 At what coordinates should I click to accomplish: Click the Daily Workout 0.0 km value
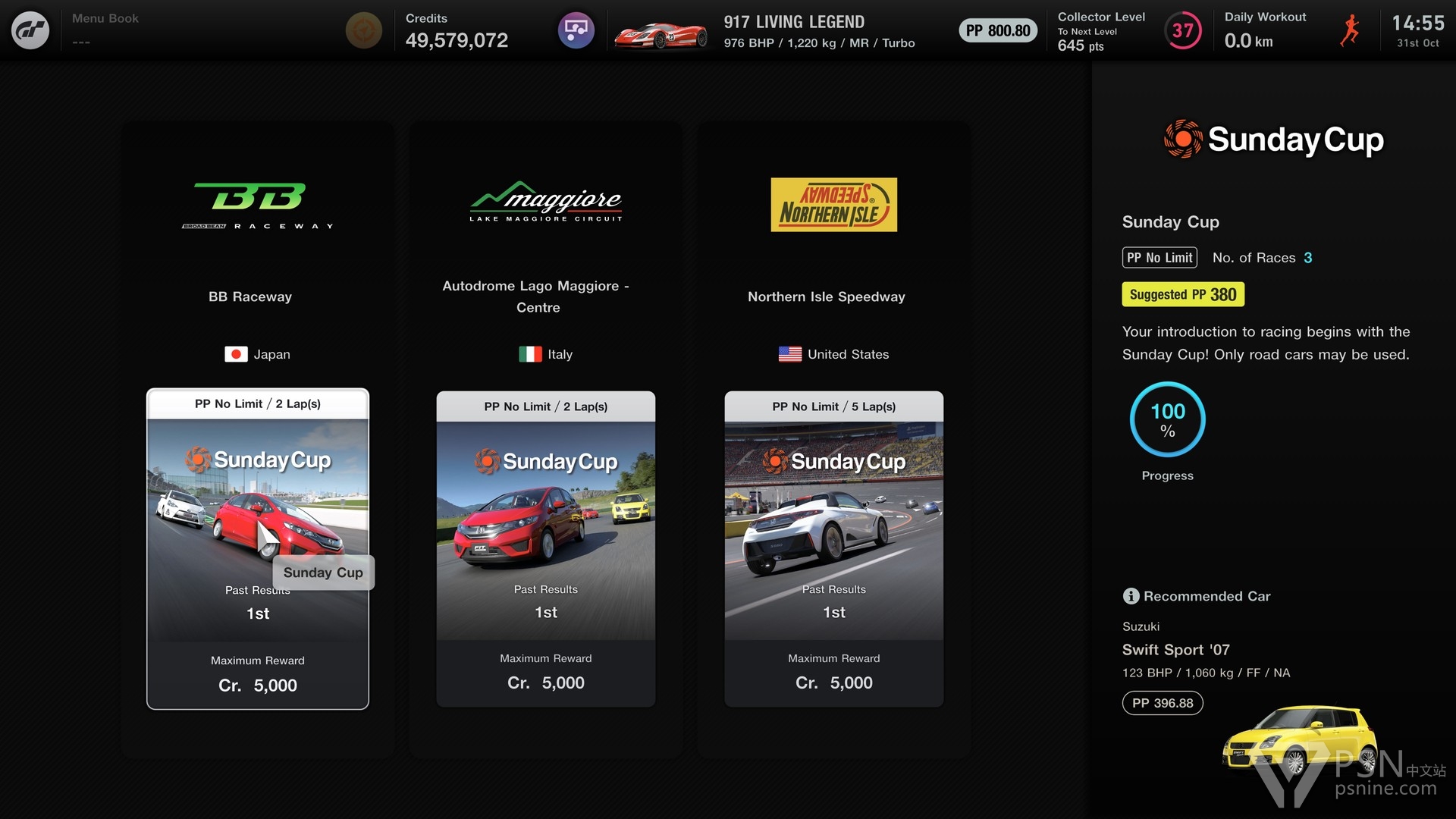(1248, 41)
